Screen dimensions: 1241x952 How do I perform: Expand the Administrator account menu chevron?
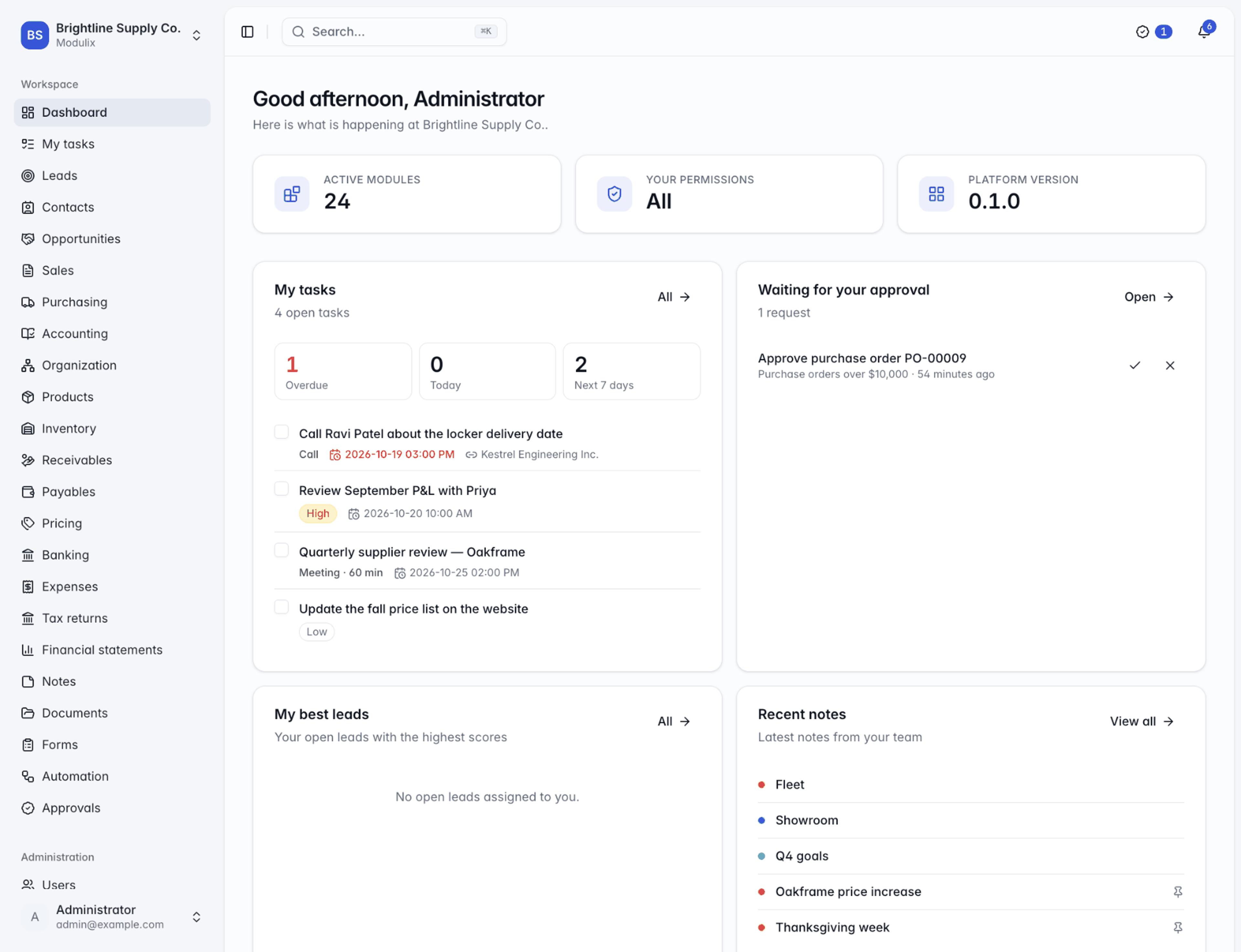tap(196, 917)
